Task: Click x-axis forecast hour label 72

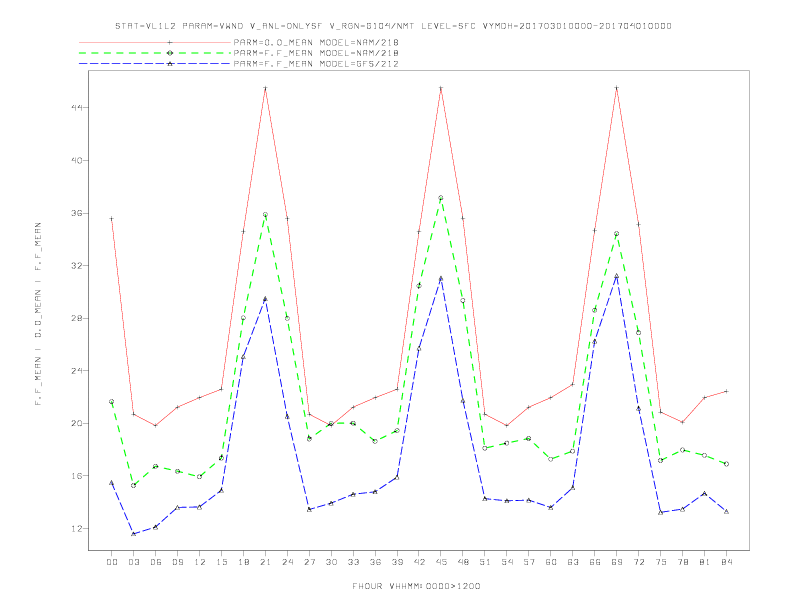Action: pyautogui.click(x=638, y=562)
